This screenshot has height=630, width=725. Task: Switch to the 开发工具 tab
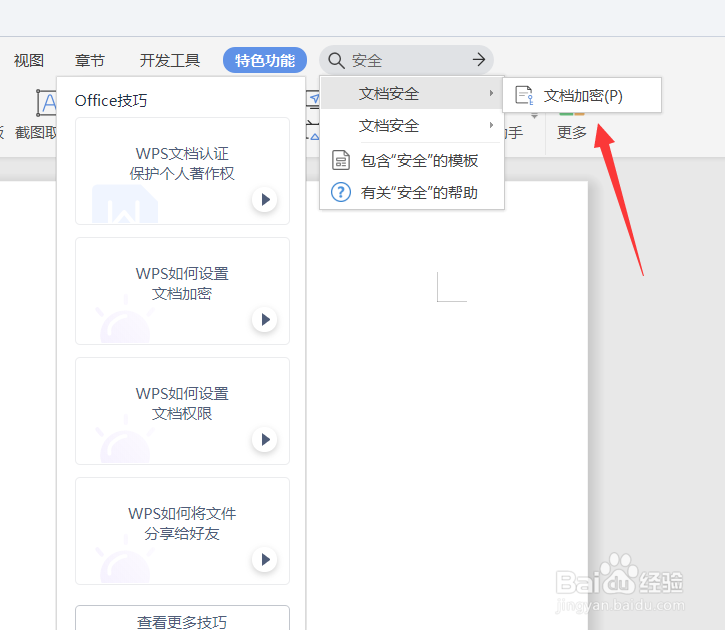(170, 60)
